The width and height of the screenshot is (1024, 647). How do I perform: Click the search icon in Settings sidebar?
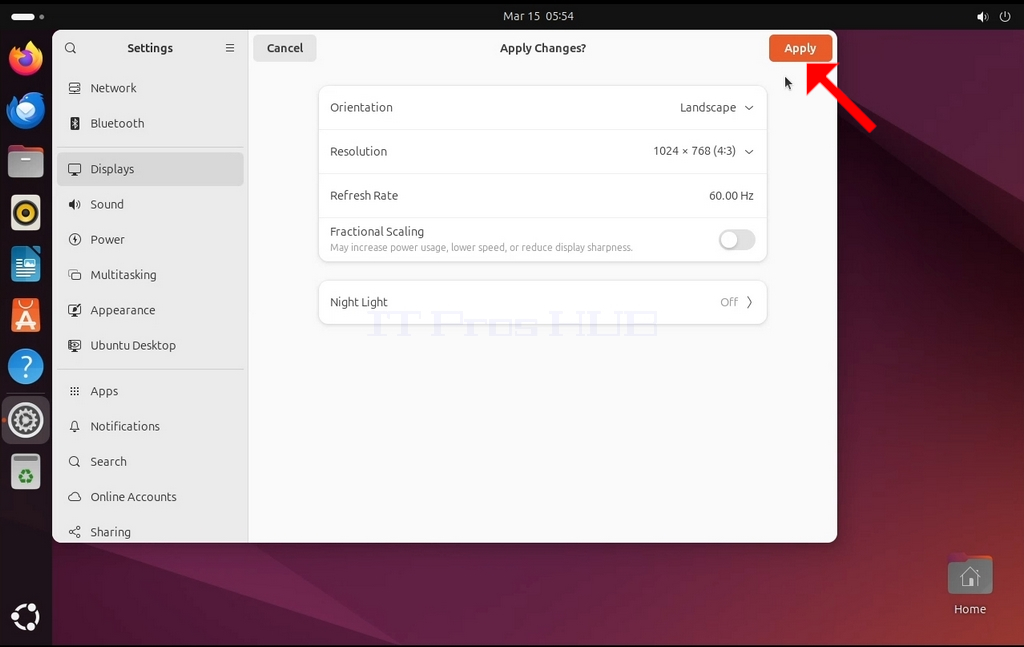[71, 48]
